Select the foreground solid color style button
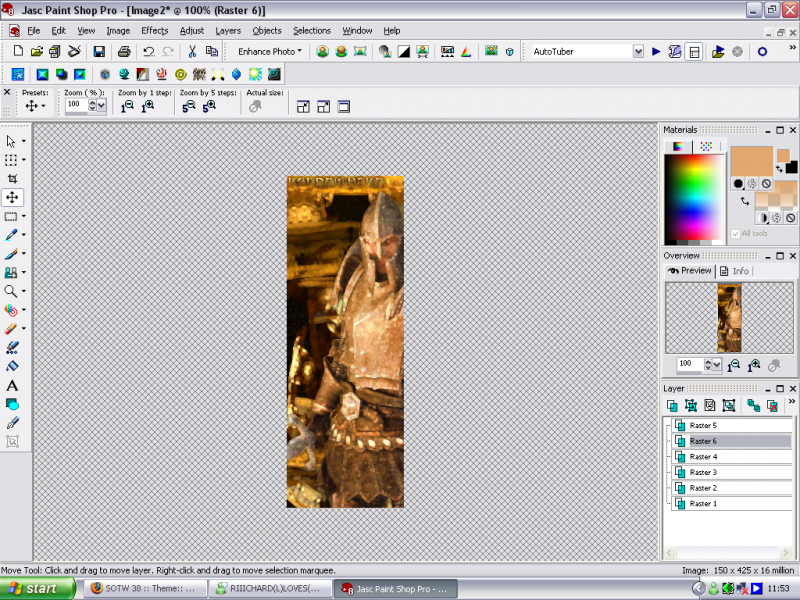This screenshot has height=600, width=800. (738, 184)
